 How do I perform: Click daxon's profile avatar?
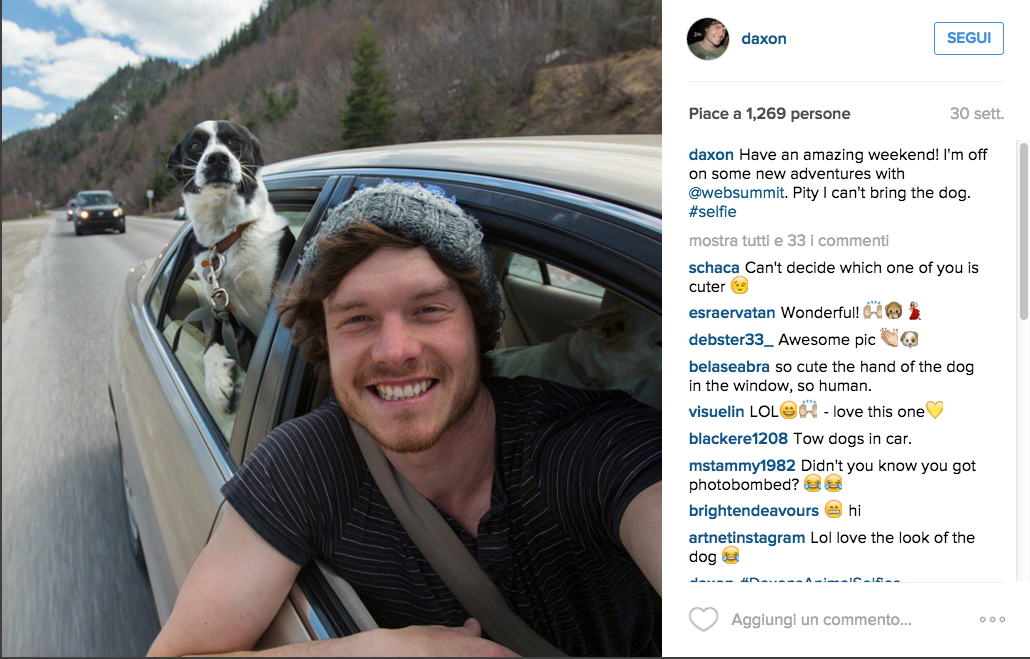(707, 39)
